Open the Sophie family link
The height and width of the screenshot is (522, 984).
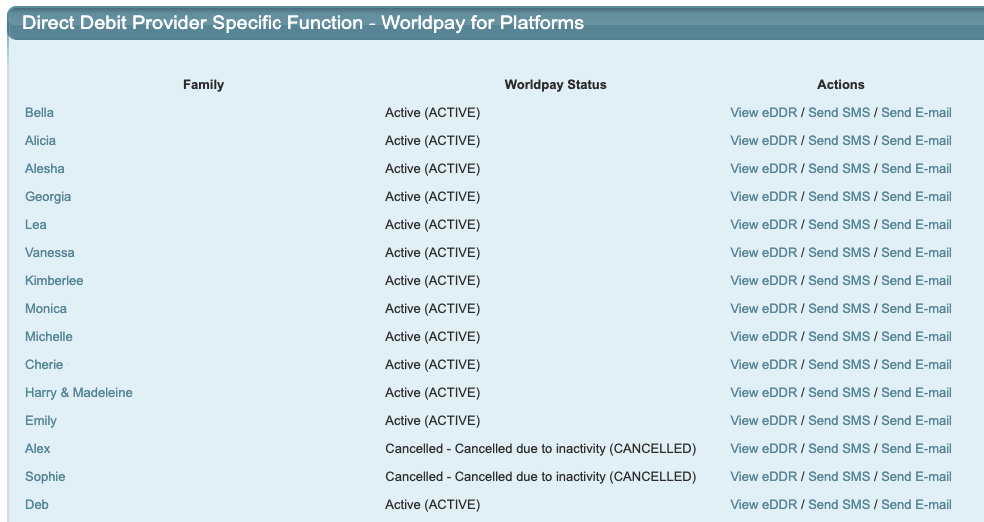click(45, 477)
